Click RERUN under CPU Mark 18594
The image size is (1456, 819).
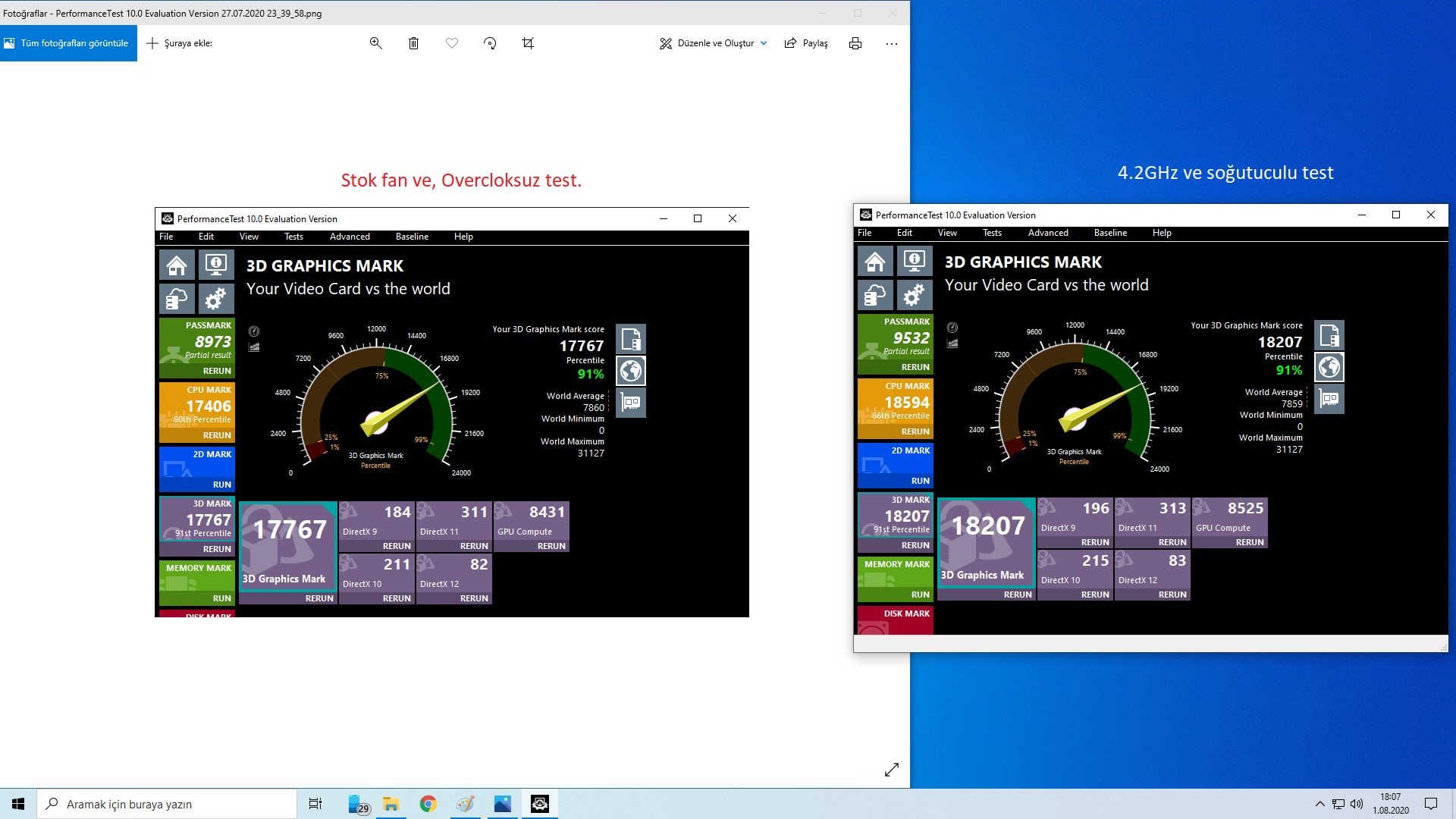[915, 431]
